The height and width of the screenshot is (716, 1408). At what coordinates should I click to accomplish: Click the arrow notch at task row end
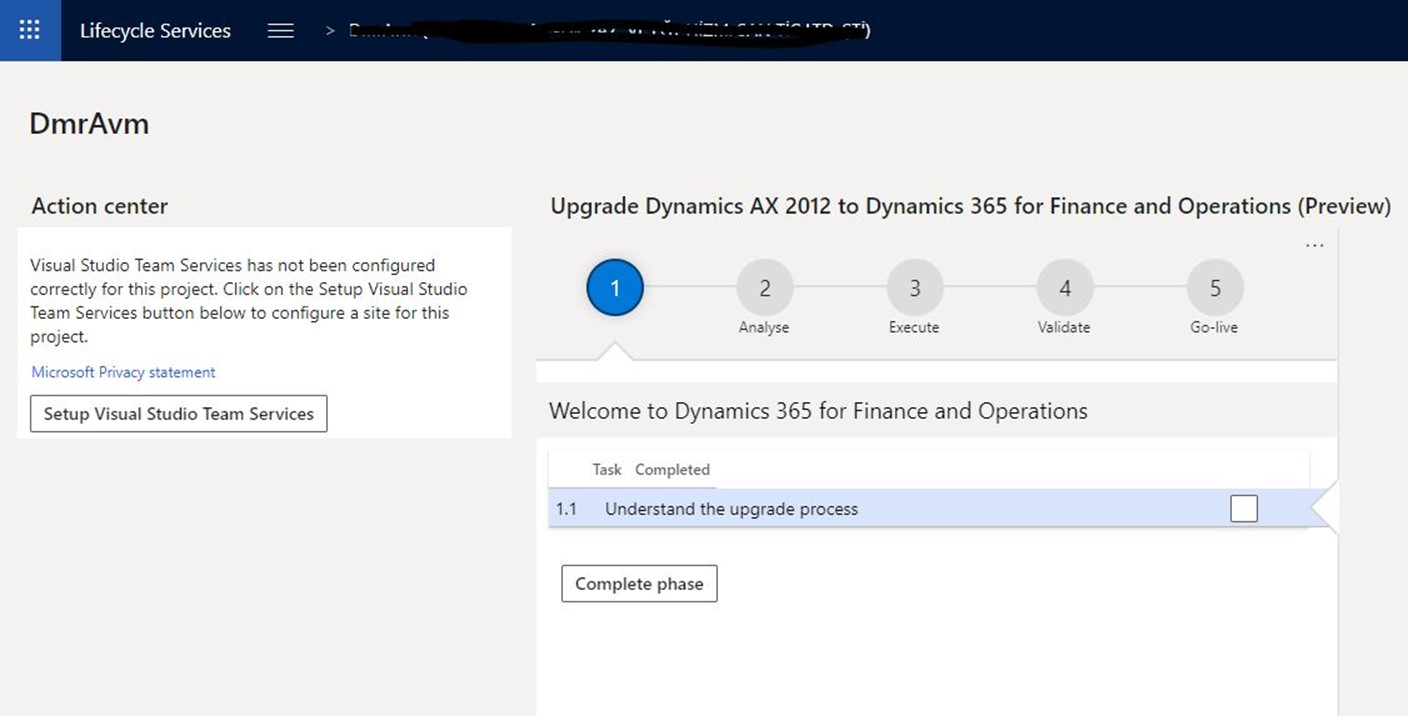pos(1322,509)
